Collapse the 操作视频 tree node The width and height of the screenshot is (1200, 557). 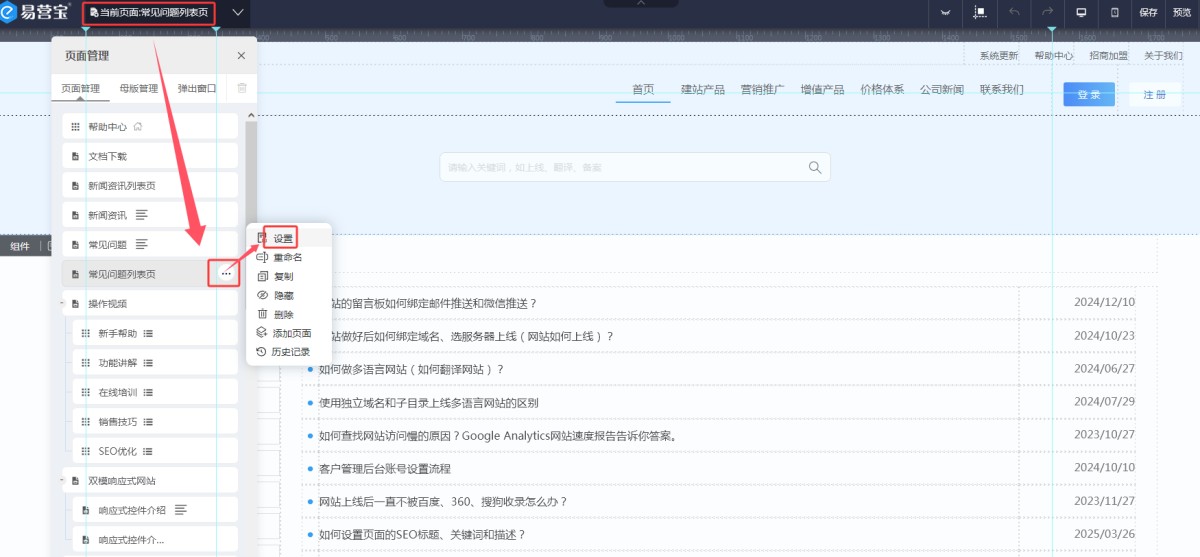coord(62,303)
